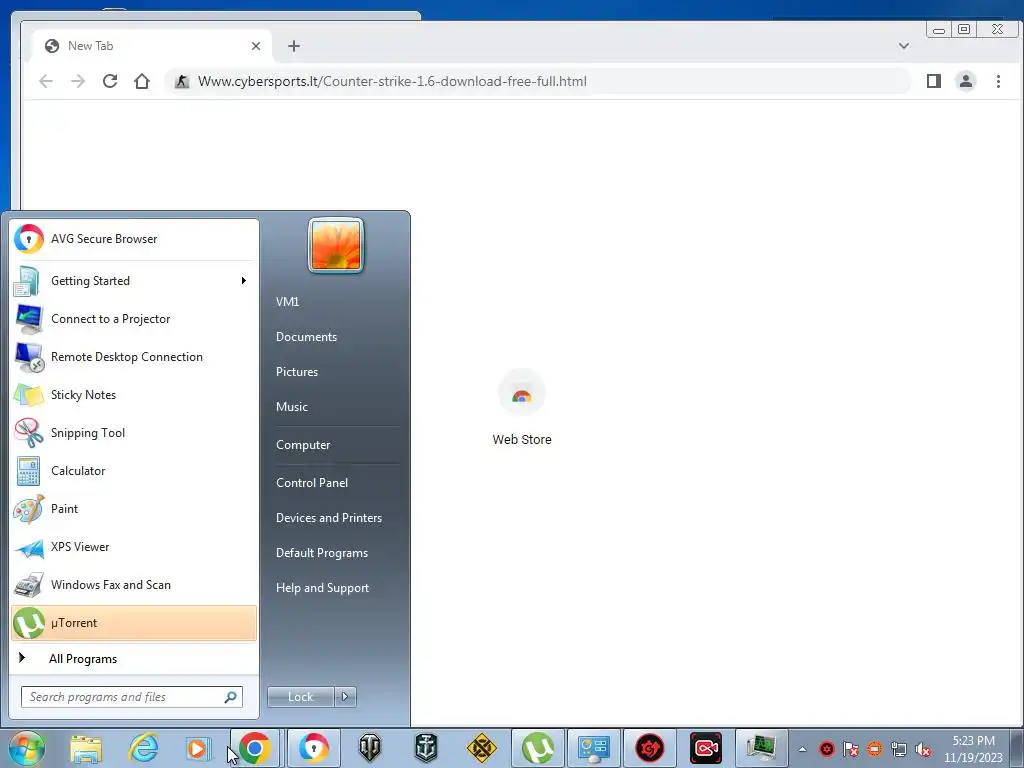Toggle the browser side panel

point(934,81)
